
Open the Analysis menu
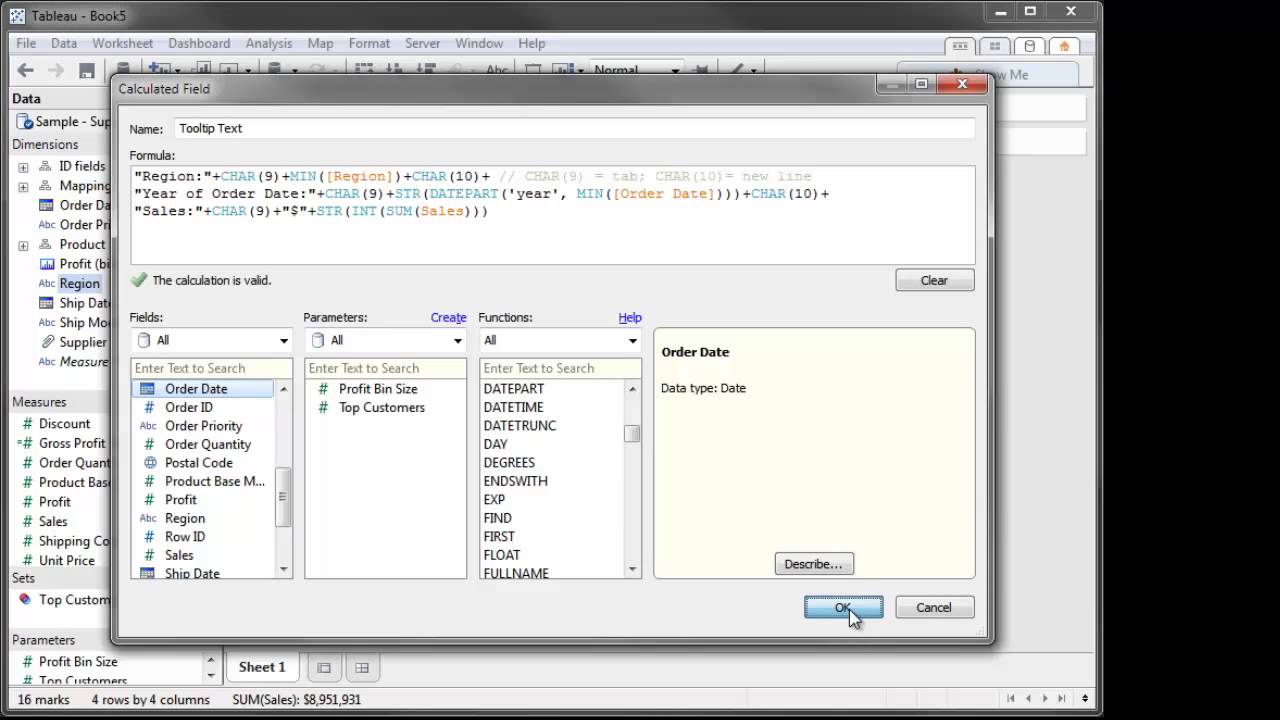(269, 43)
